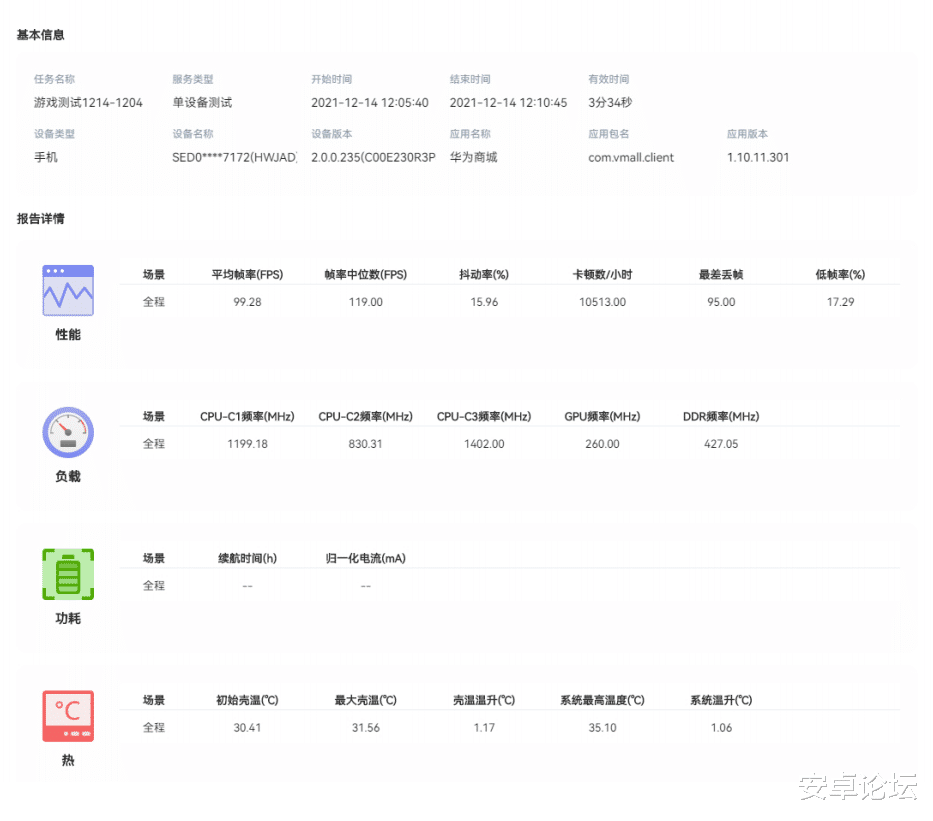Click 全程 in the performance row
The height and width of the screenshot is (821, 933).
tap(154, 302)
